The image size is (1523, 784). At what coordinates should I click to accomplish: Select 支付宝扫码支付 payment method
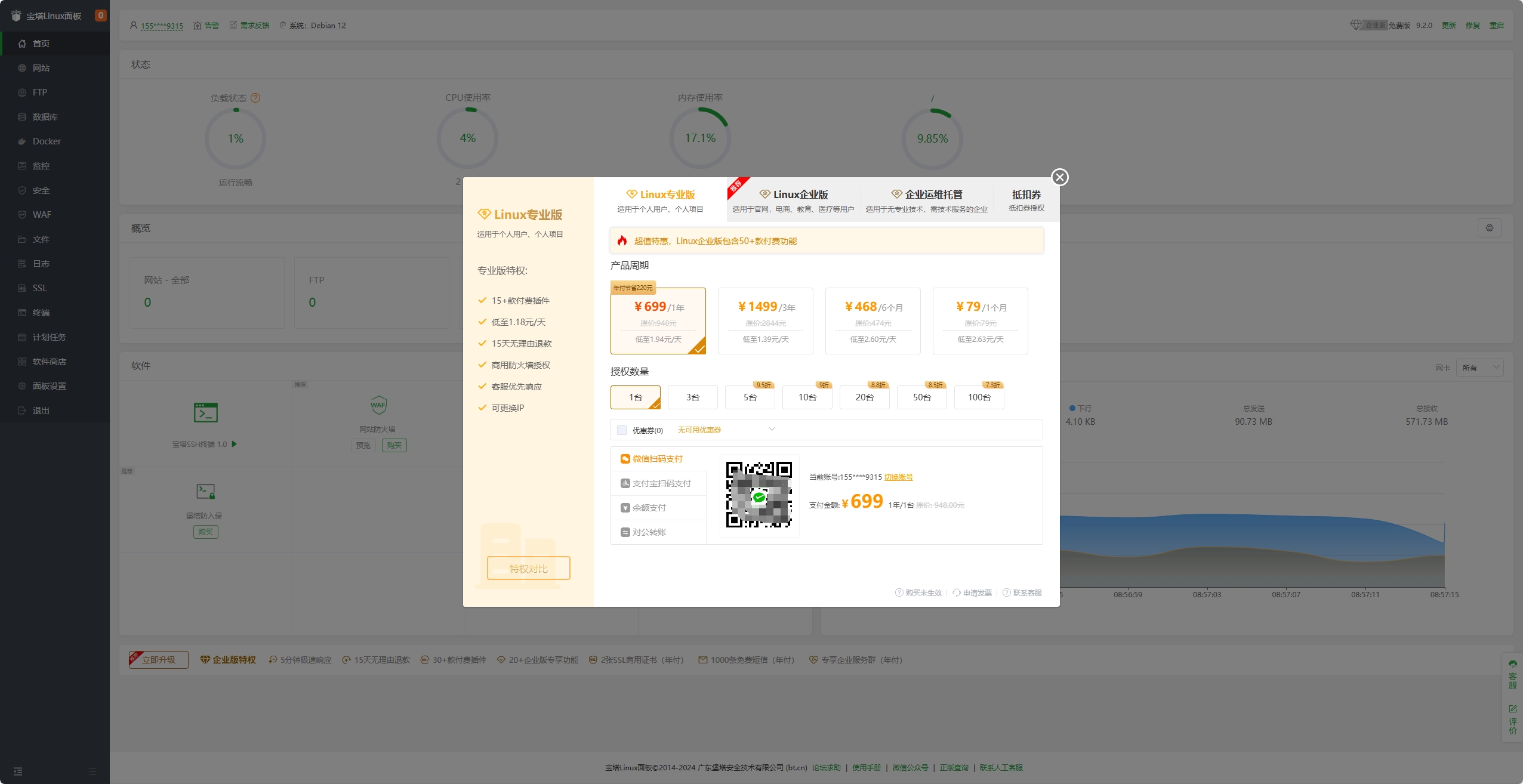pos(659,483)
